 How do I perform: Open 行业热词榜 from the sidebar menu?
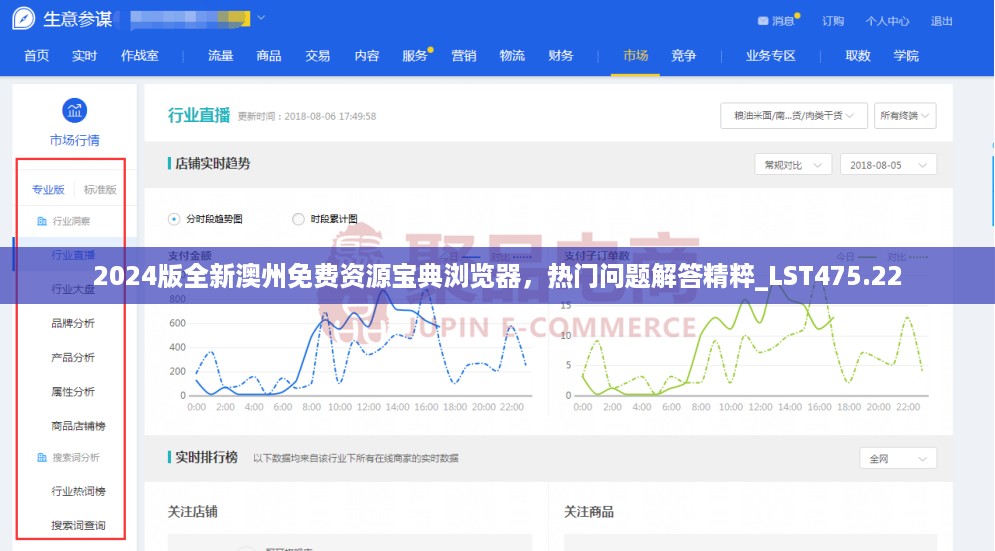[78, 491]
